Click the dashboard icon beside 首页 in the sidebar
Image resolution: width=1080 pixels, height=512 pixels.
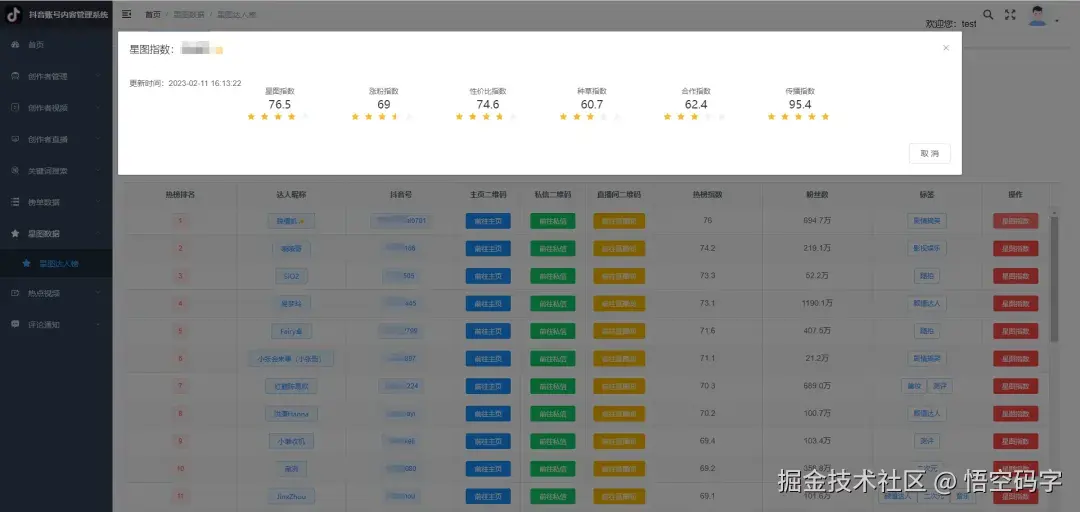coord(15,45)
